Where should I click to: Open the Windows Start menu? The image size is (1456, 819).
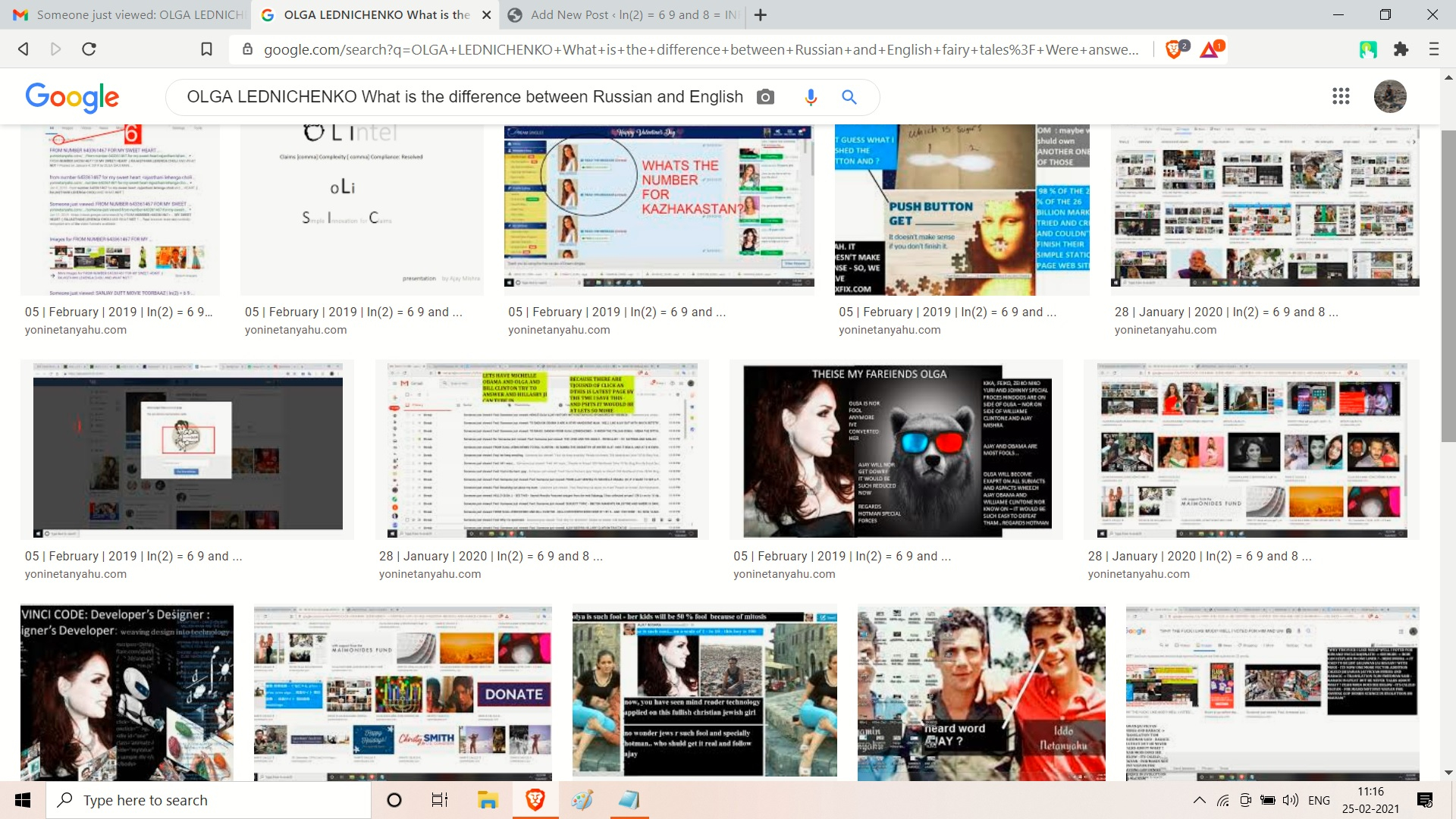tap(23, 800)
